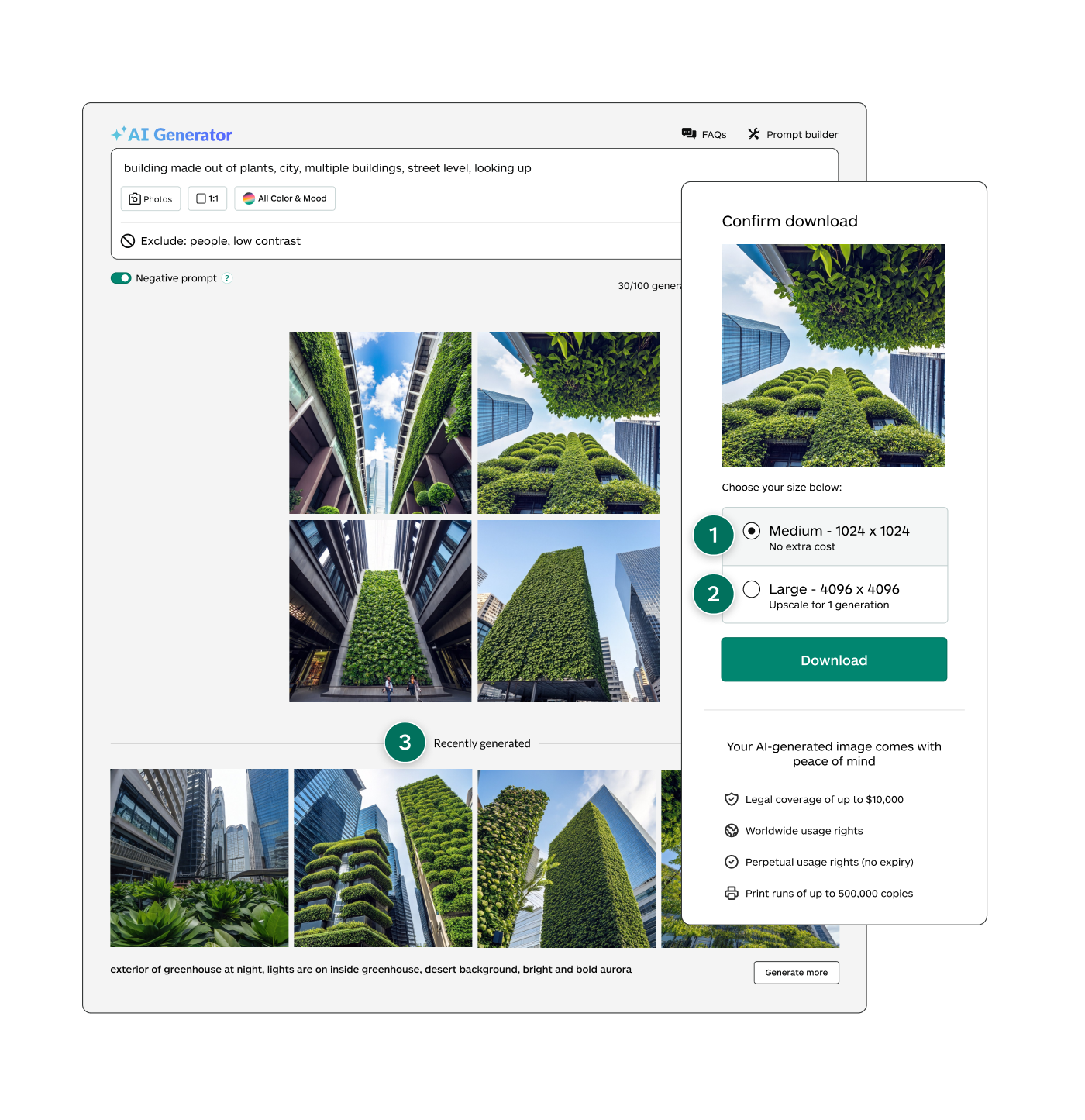This screenshot has width=1085, height=1120.
Task: Click the checkmark icon for perpetual usage rights
Action: click(732, 861)
